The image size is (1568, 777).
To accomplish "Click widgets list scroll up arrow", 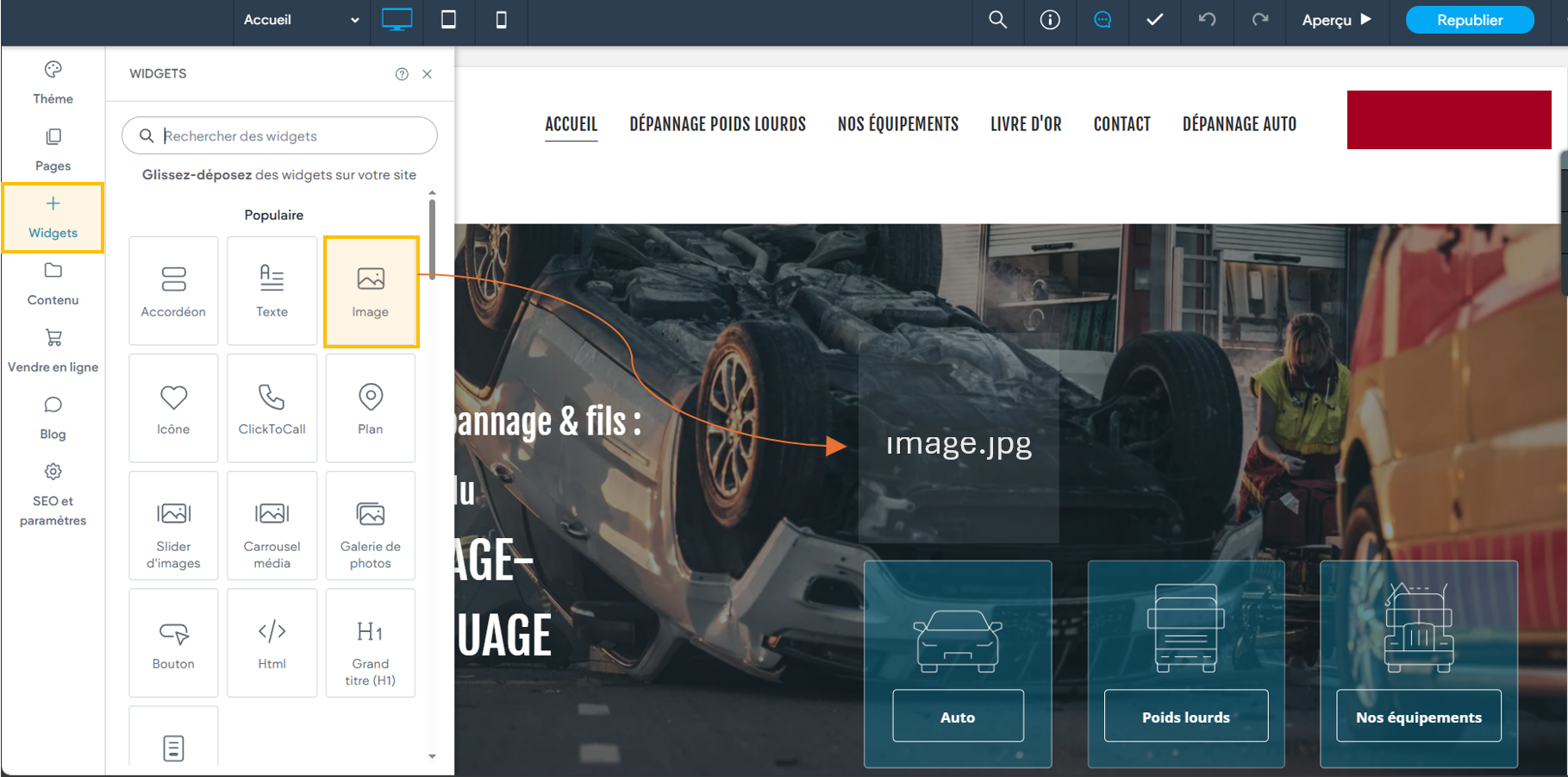I will coord(432,192).
